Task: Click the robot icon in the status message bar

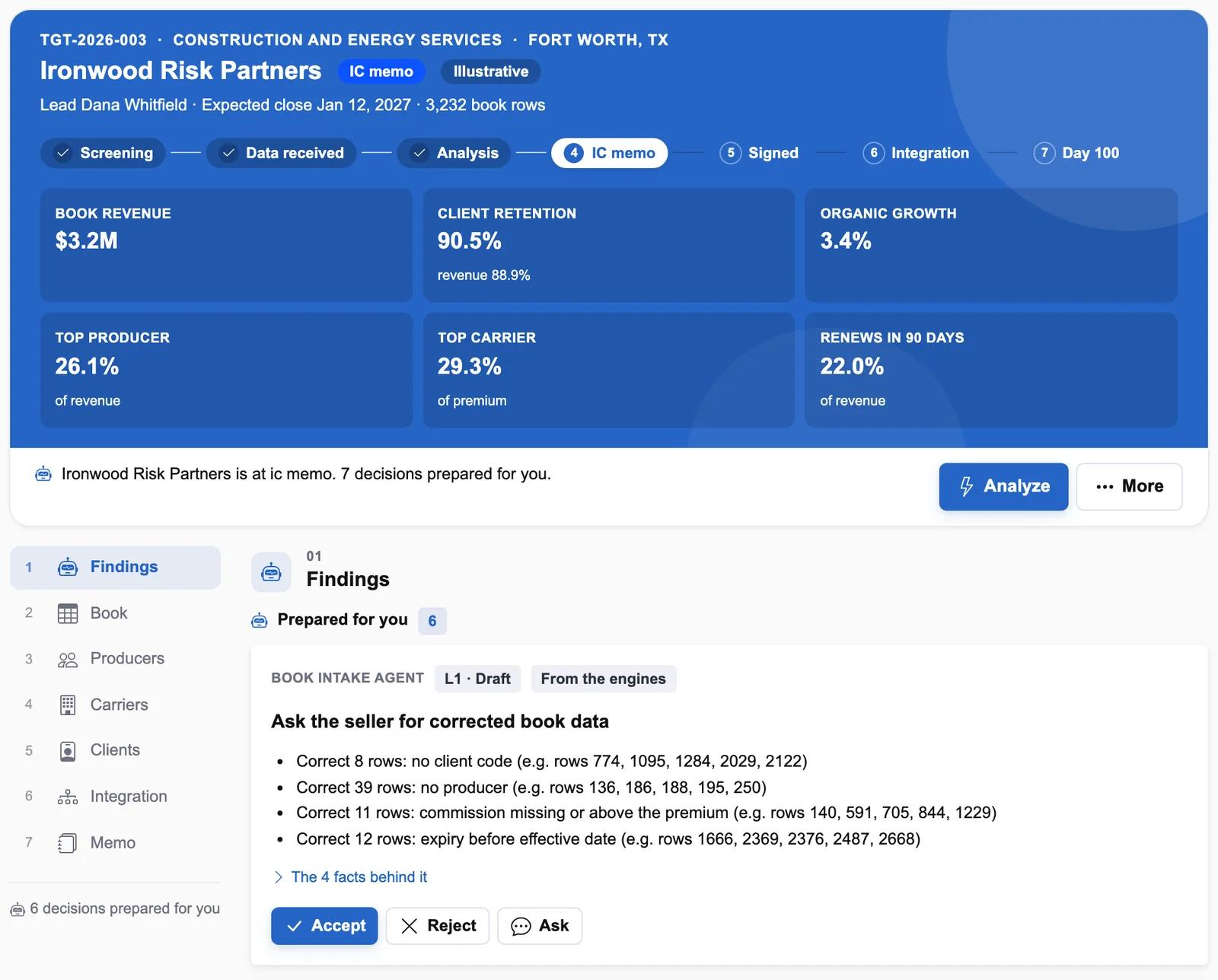Action: (x=43, y=474)
